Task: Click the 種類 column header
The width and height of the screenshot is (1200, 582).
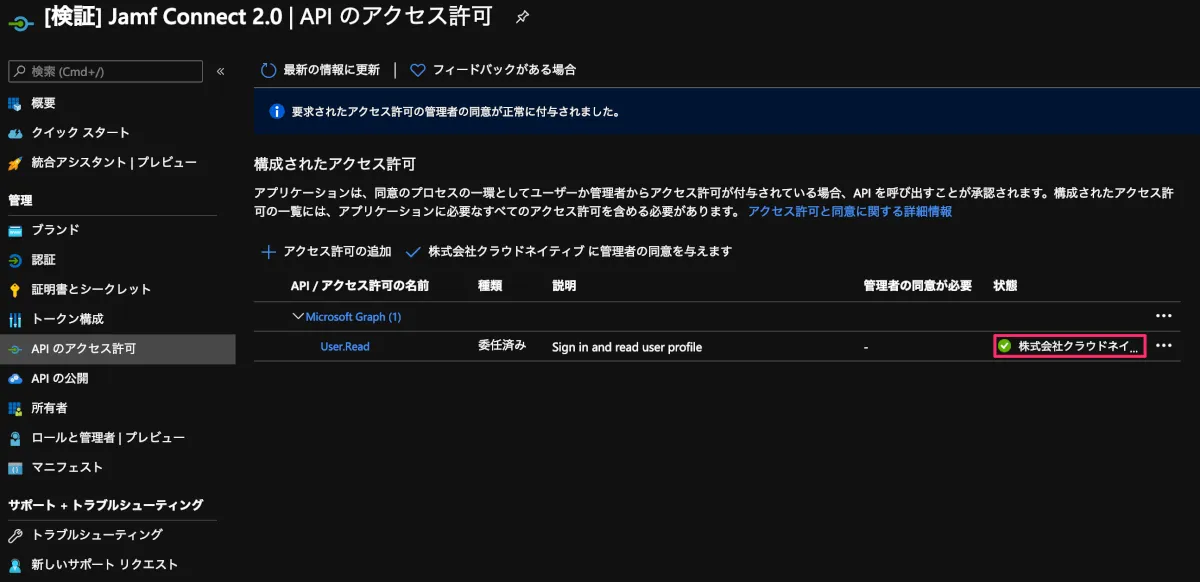Action: 490,286
